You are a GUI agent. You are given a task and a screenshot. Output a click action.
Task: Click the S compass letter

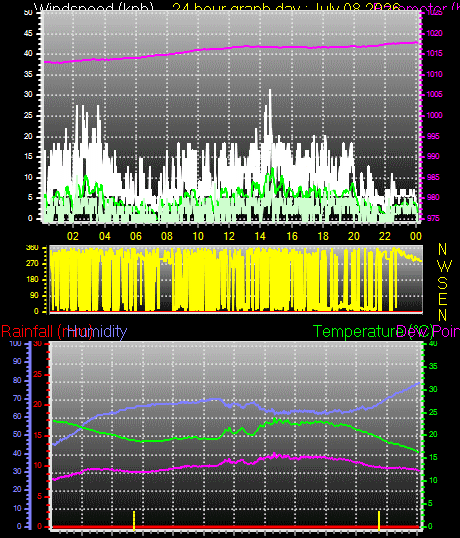coord(443,283)
